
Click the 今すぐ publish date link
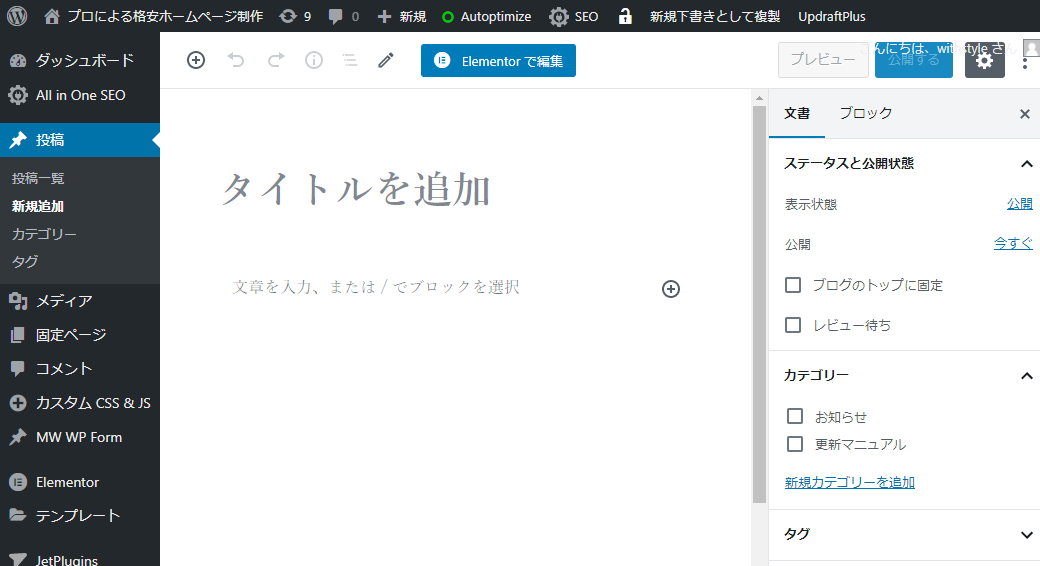point(1013,244)
